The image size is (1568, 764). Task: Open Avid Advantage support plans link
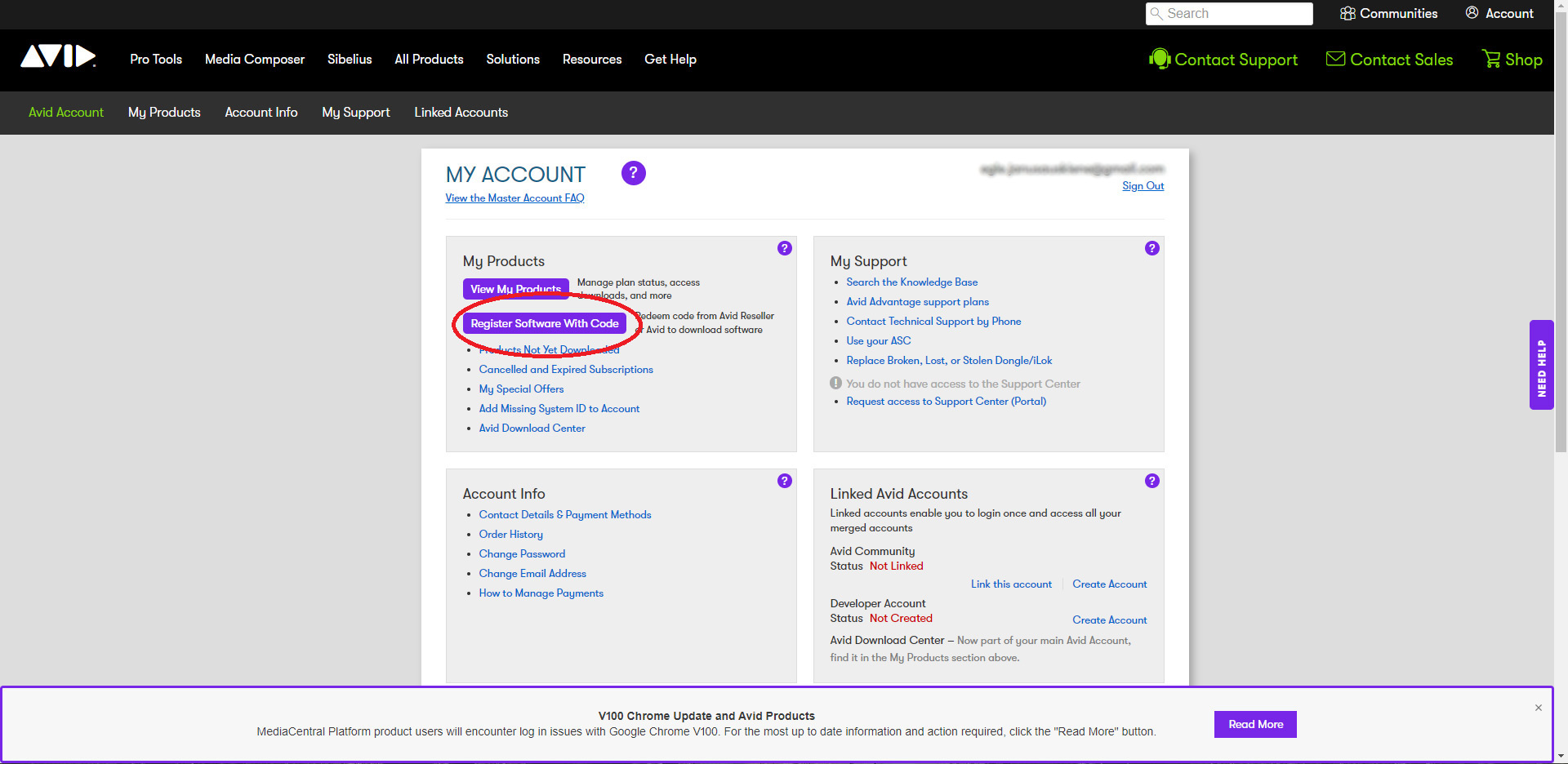[918, 302]
